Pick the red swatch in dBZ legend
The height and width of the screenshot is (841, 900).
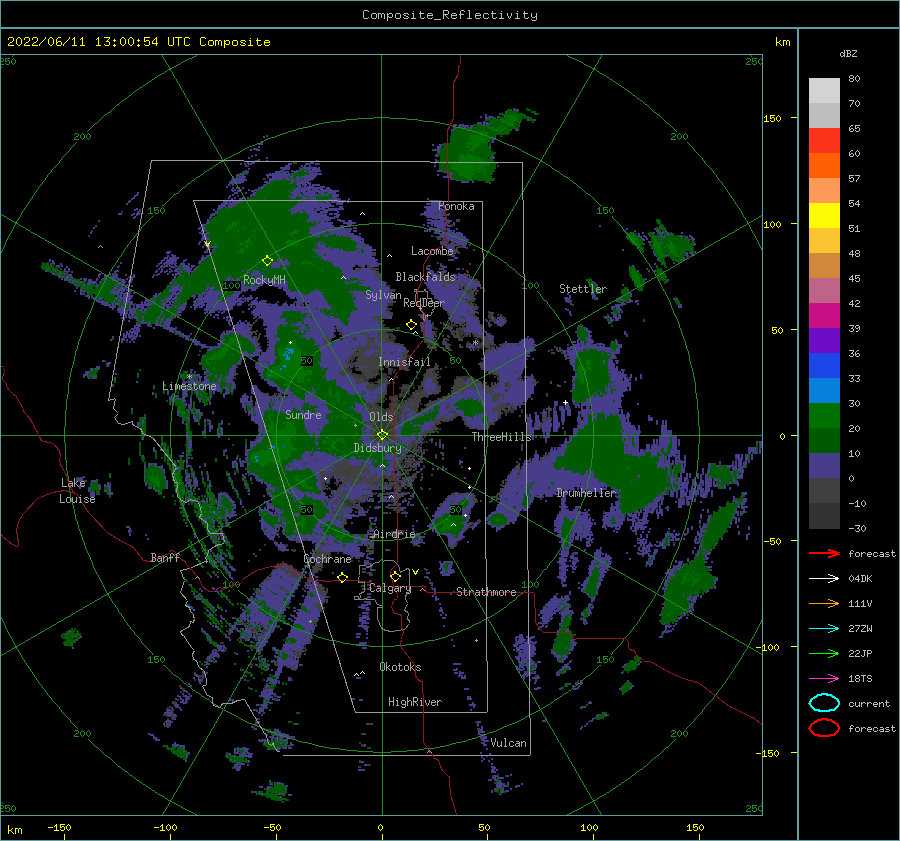[824, 140]
